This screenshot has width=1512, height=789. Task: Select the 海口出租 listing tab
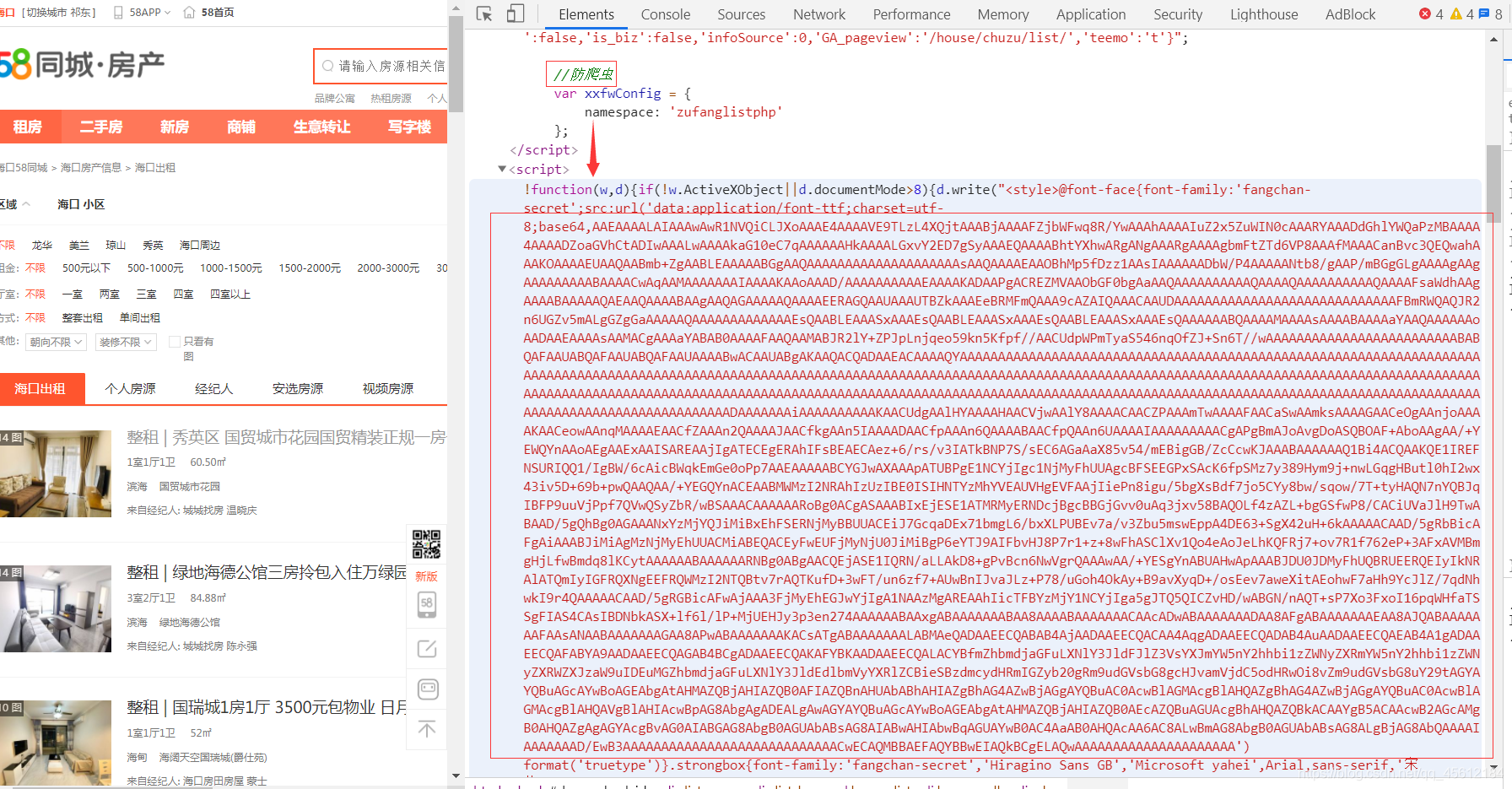pyautogui.click(x=40, y=388)
